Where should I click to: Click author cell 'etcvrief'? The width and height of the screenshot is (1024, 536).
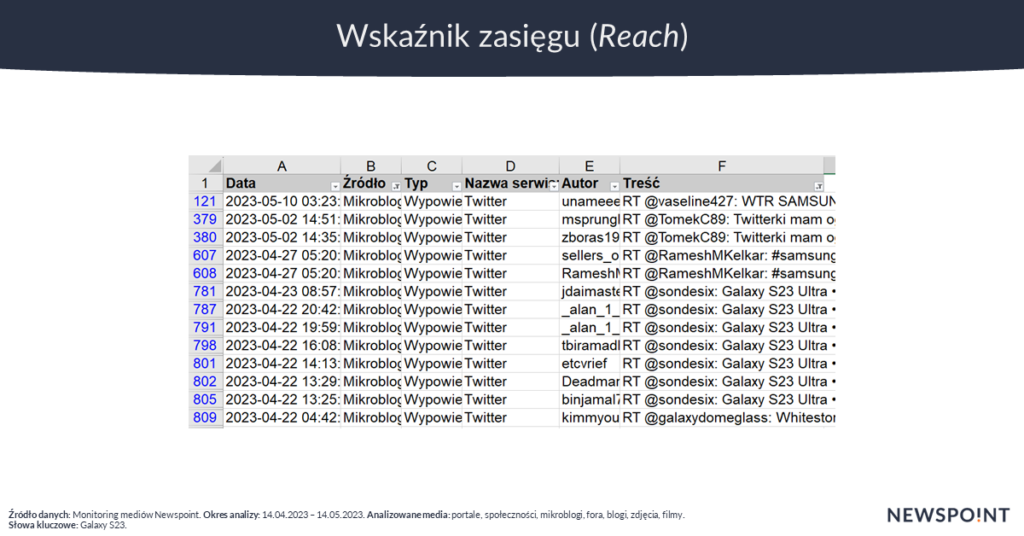[x=590, y=363]
